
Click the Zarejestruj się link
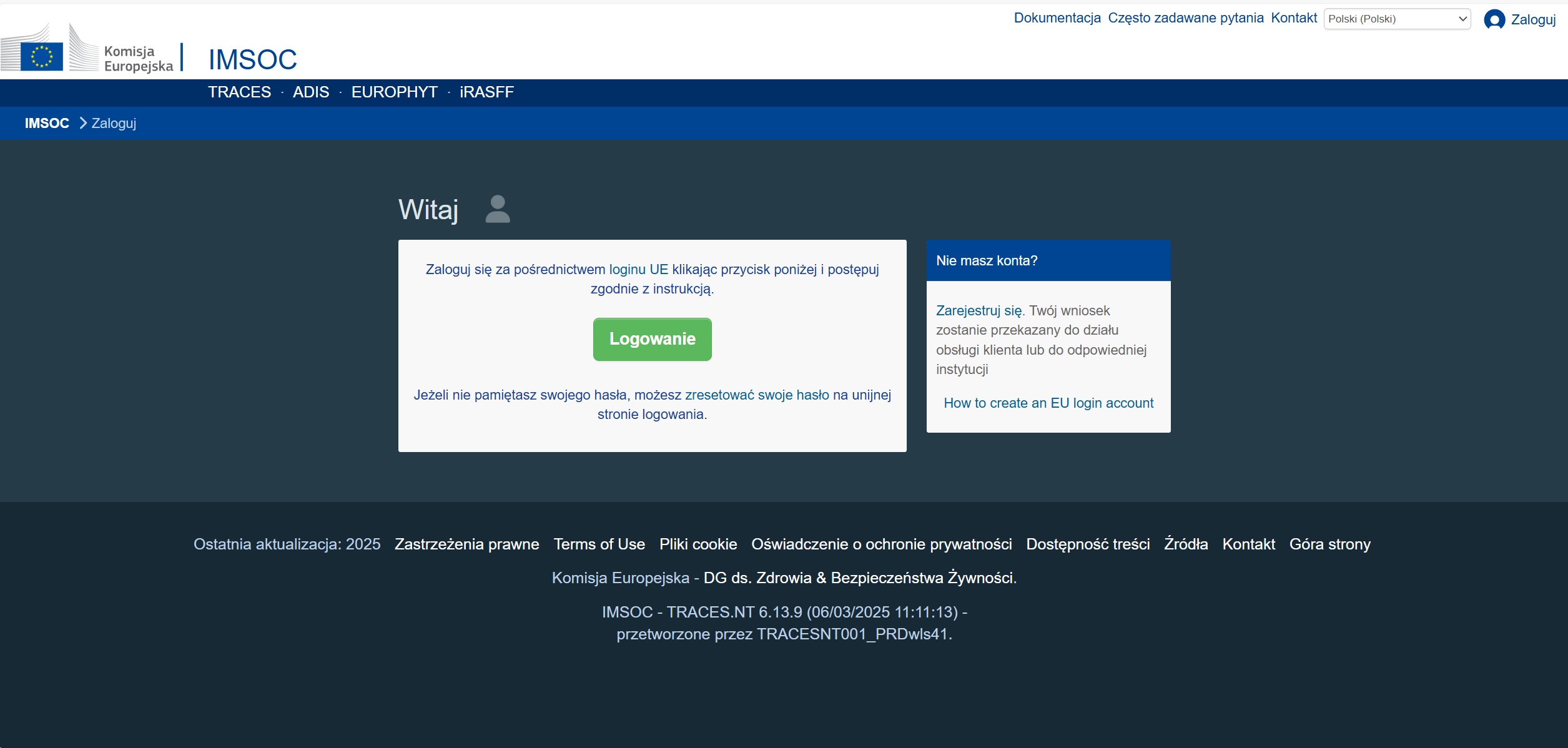click(979, 310)
